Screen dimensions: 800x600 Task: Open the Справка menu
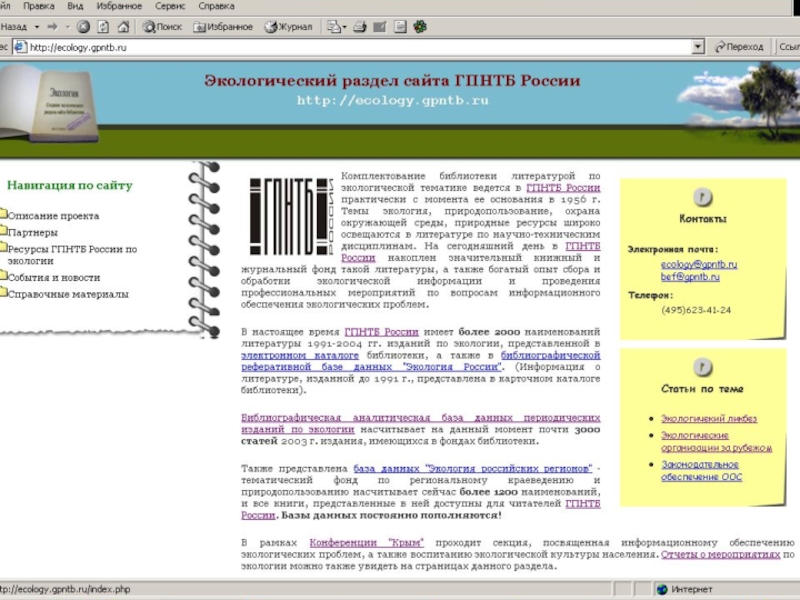point(216,6)
